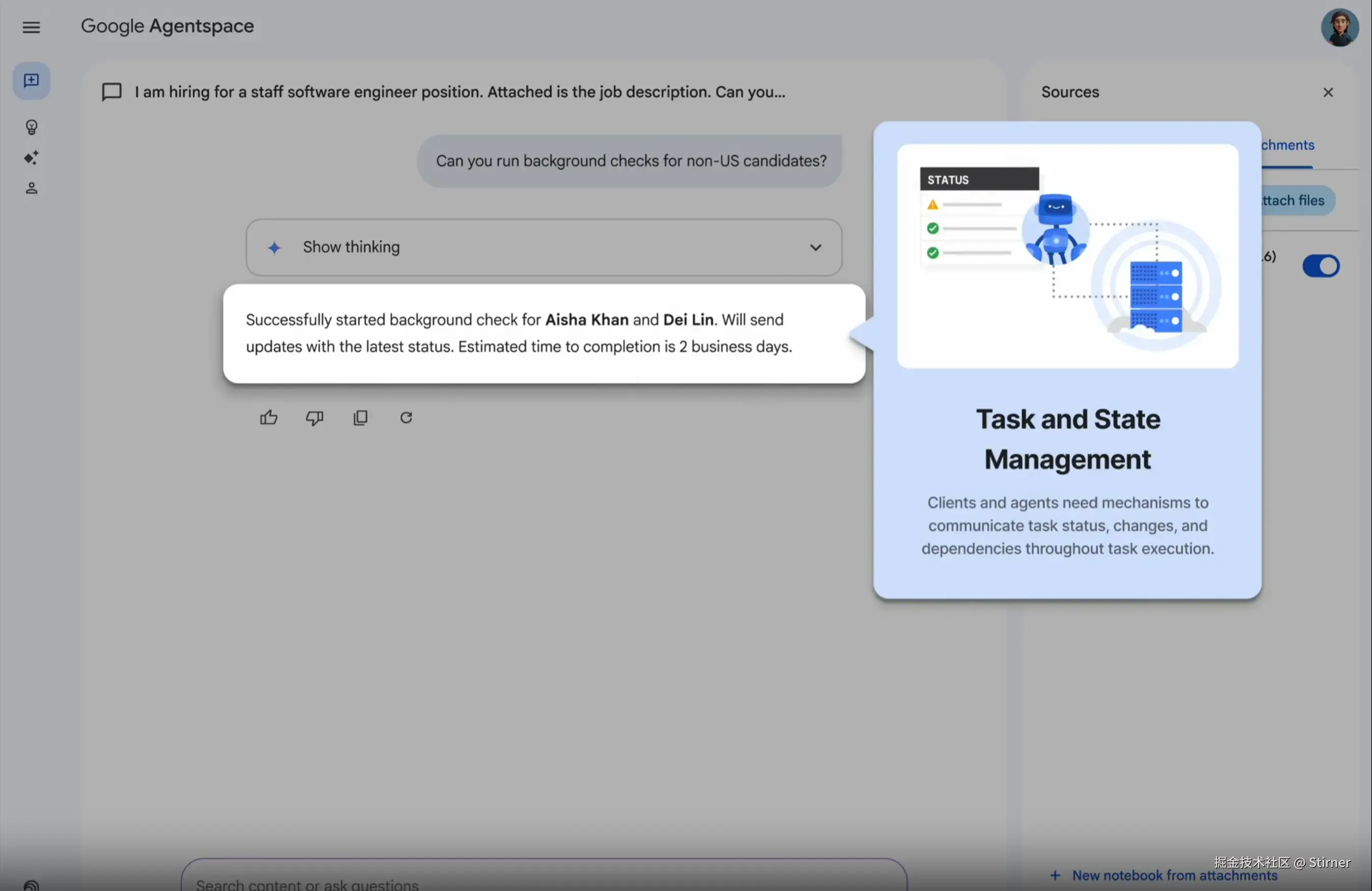Open the hamburger main menu
The image size is (1372, 891).
coord(31,27)
